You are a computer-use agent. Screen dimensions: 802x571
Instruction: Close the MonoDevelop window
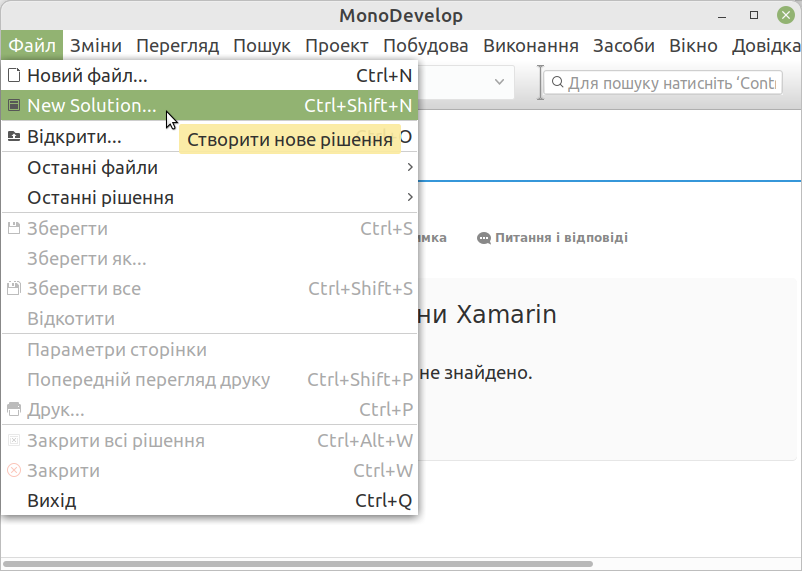(x=786, y=15)
